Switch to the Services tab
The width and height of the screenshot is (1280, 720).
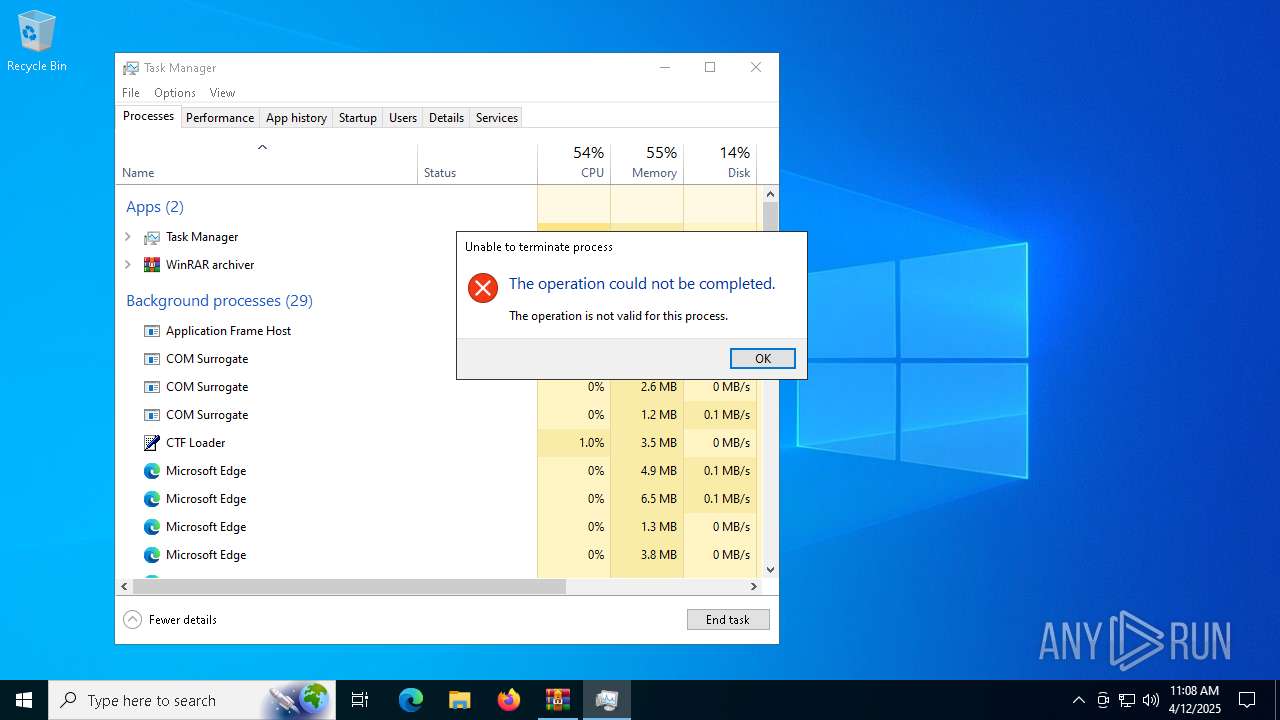click(497, 118)
